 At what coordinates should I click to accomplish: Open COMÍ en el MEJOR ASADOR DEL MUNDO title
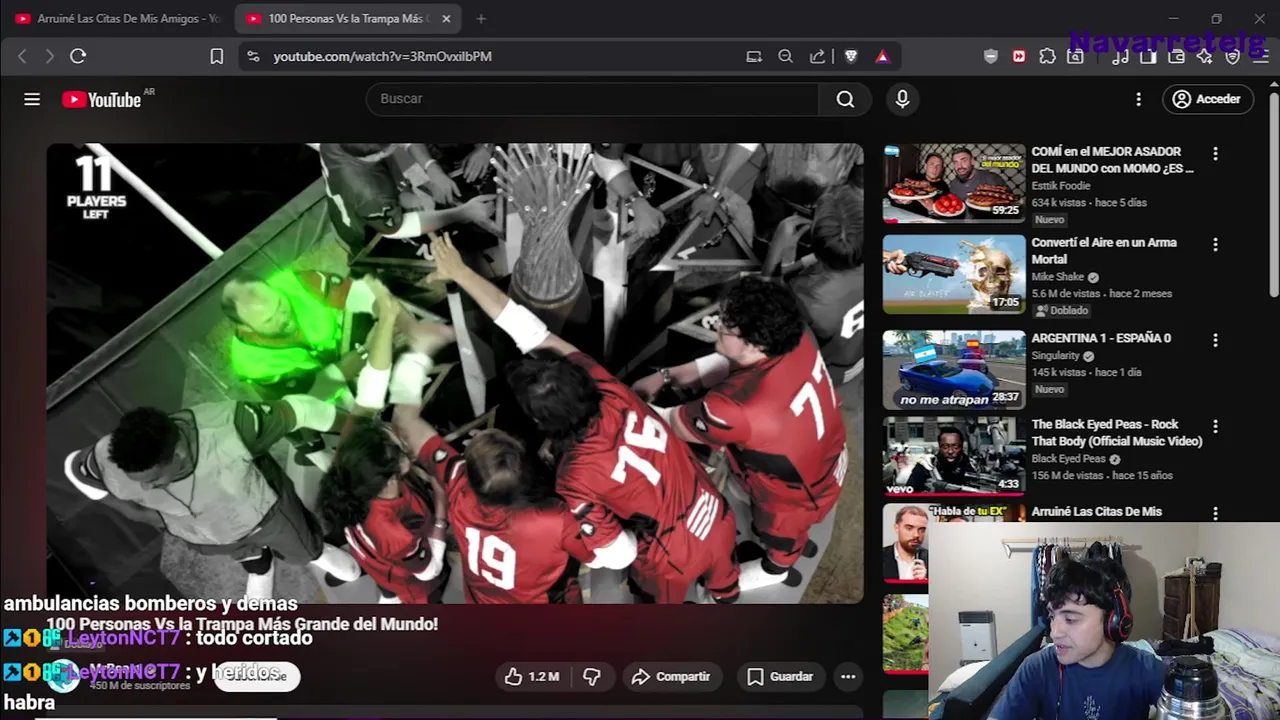click(1112, 160)
